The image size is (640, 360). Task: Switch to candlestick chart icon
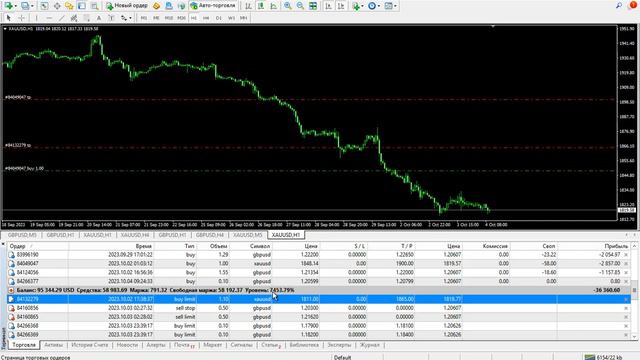click(261, 6)
